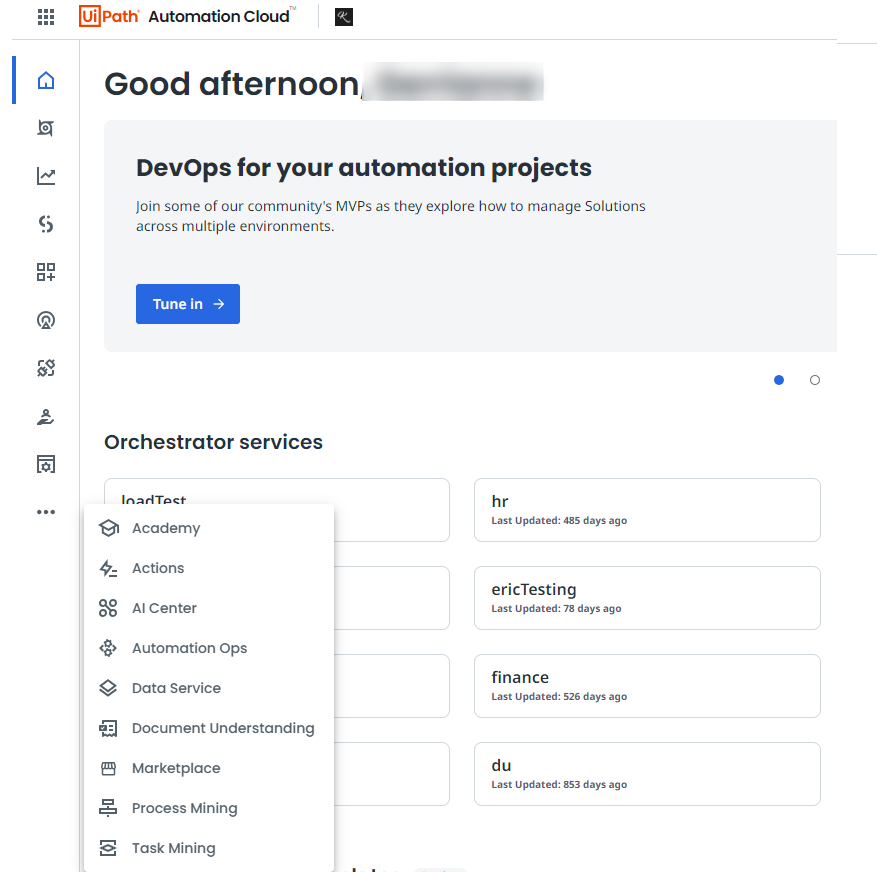Click Last Updated: 485 days ago text
The height and width of the screenshot is (872, 877).
[559, 520]
